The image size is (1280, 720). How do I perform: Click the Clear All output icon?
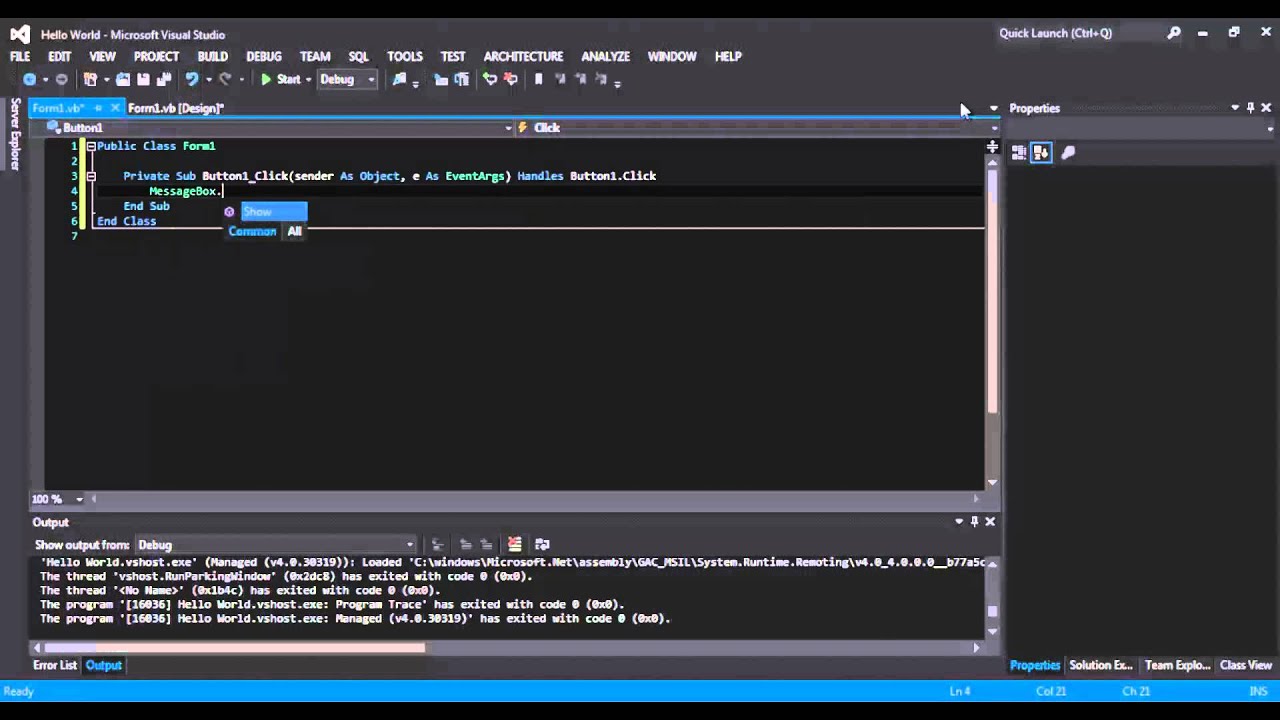pos(514,545)
